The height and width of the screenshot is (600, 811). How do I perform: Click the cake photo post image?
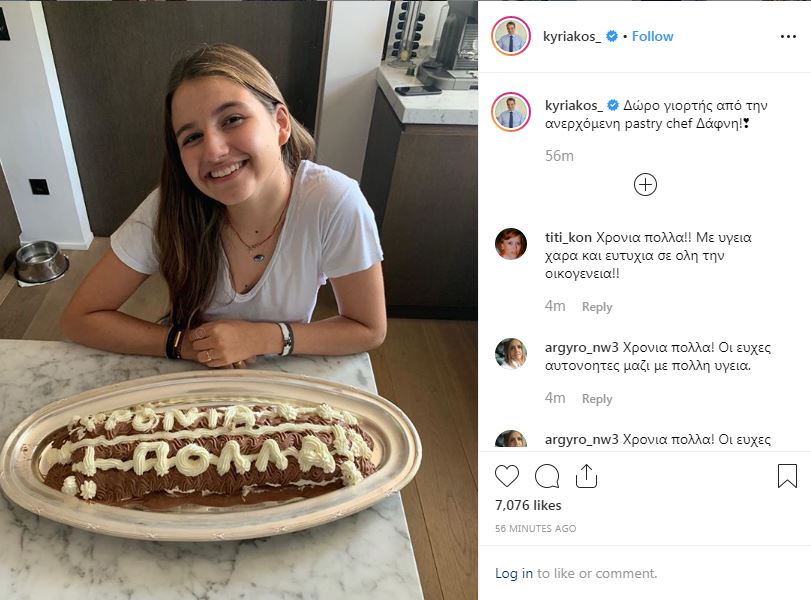tap(239, 300)
